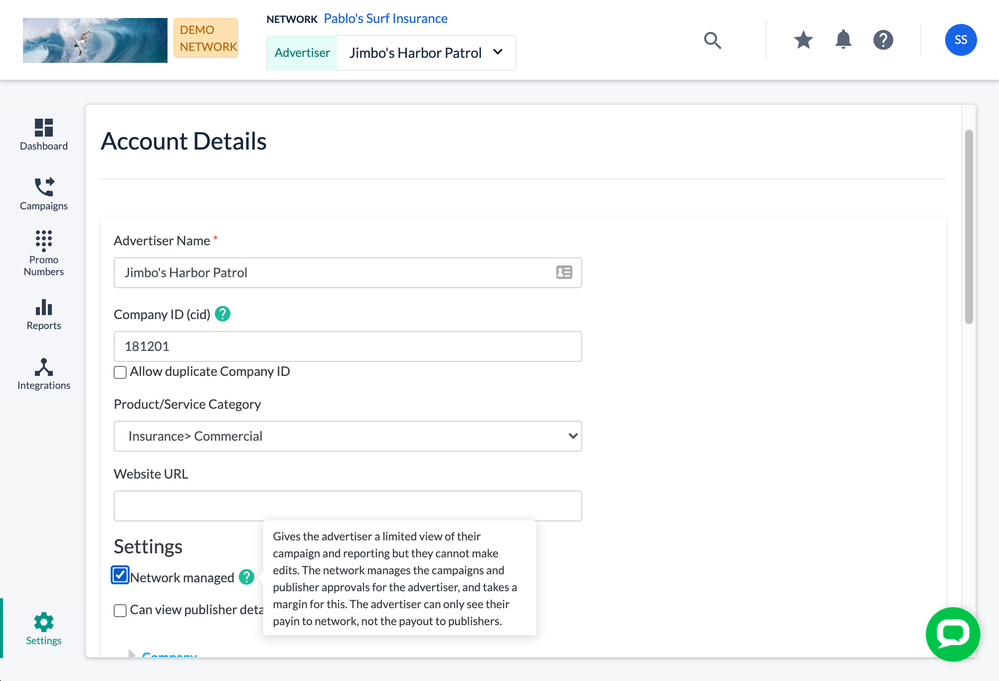This screenshot has width=999, height=681.
Task: Click Company ID help icon
Action: click(223, 314)
